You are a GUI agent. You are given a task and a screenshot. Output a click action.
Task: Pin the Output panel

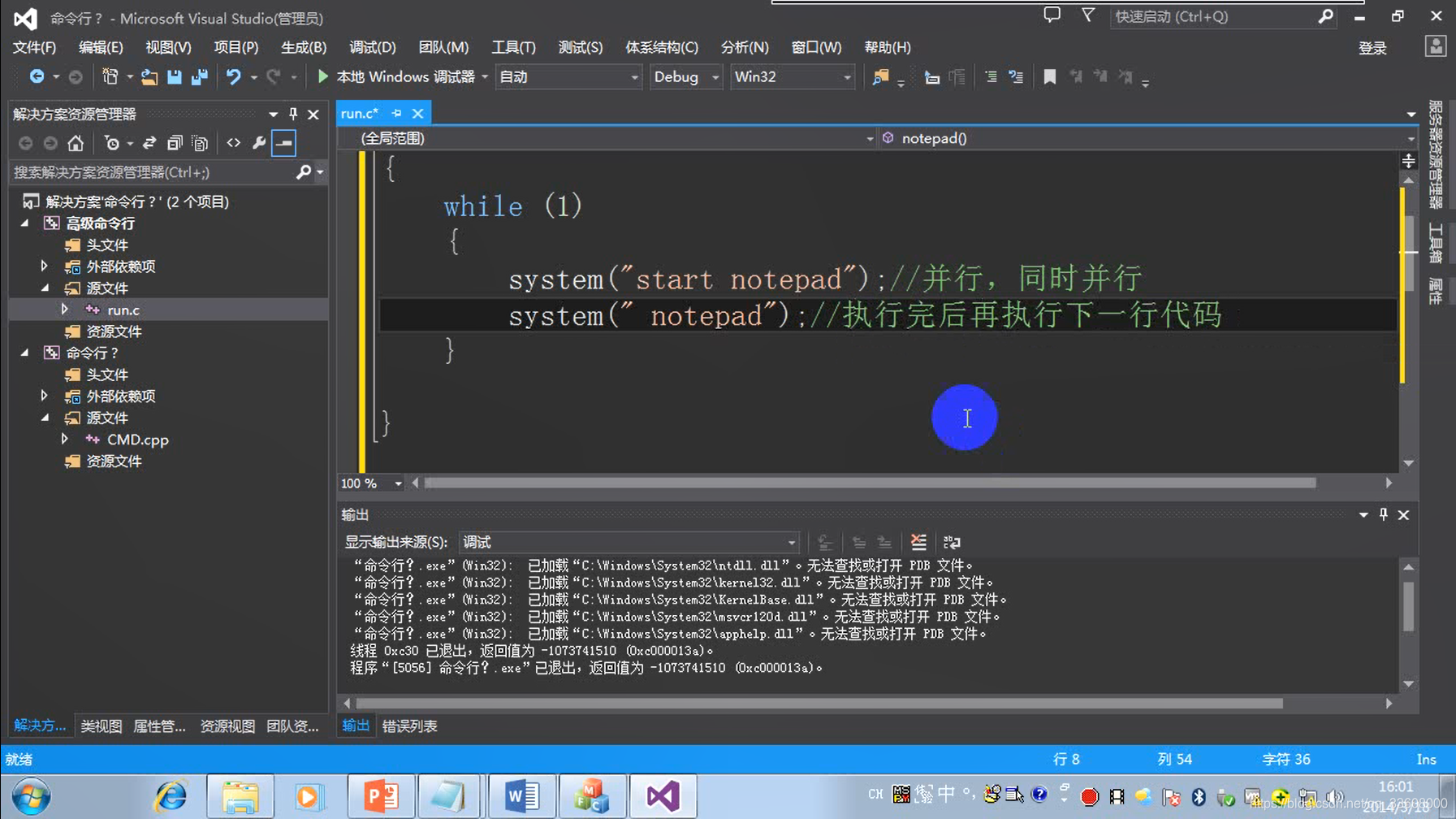click(x=1384, y=514)
